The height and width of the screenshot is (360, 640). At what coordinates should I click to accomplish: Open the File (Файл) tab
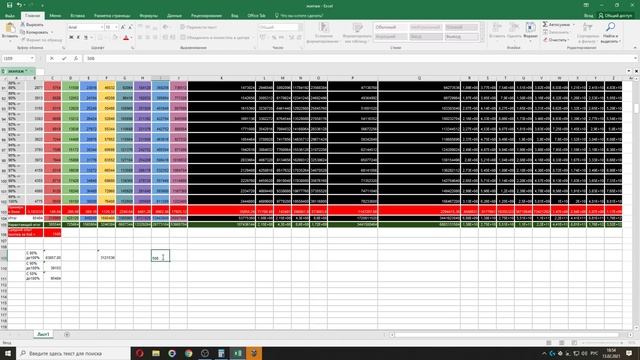coord(10,16)
